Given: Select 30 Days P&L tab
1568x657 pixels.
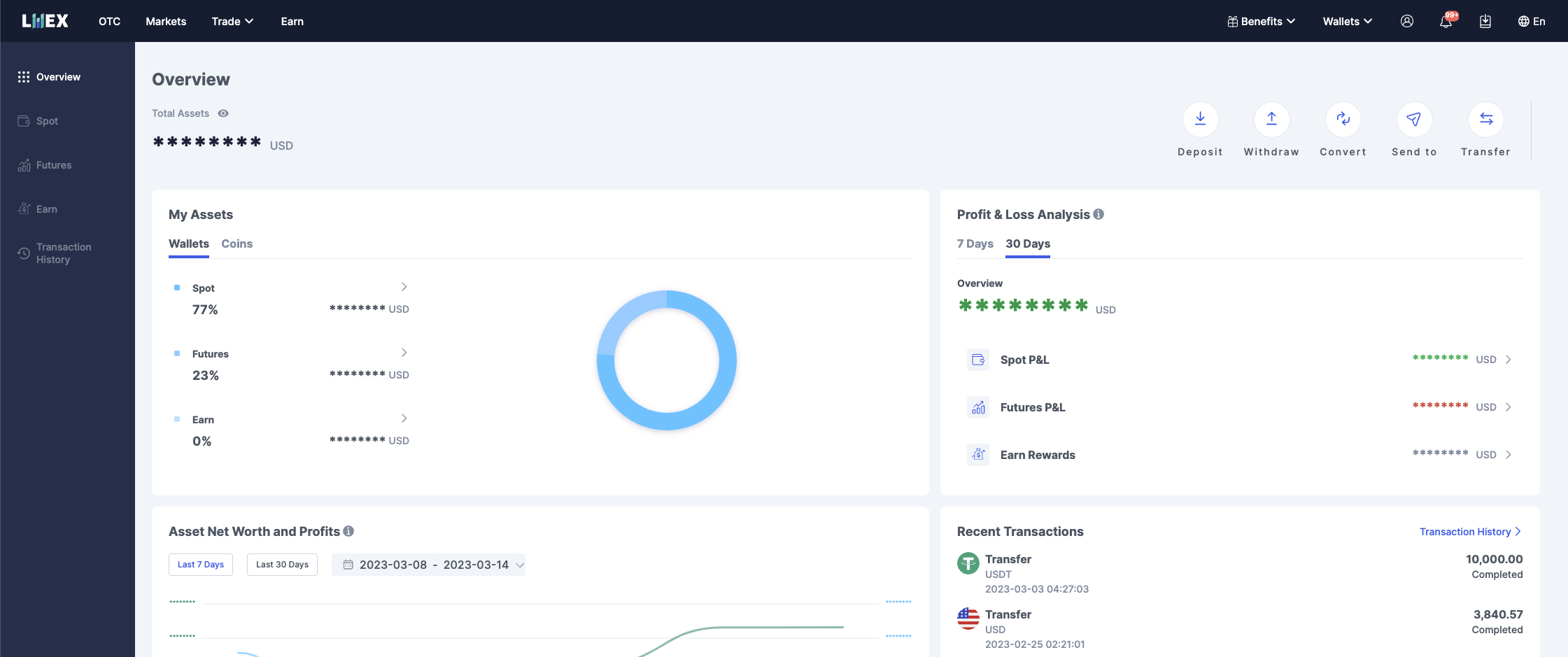Looking at the screenshot, I should coord(1028,243).
